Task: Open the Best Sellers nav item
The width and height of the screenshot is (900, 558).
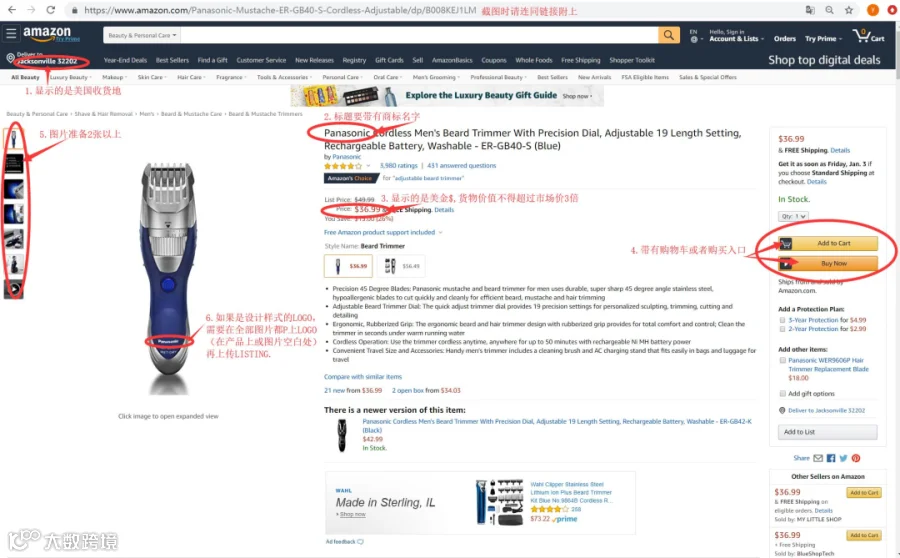Action: (172, 60)
